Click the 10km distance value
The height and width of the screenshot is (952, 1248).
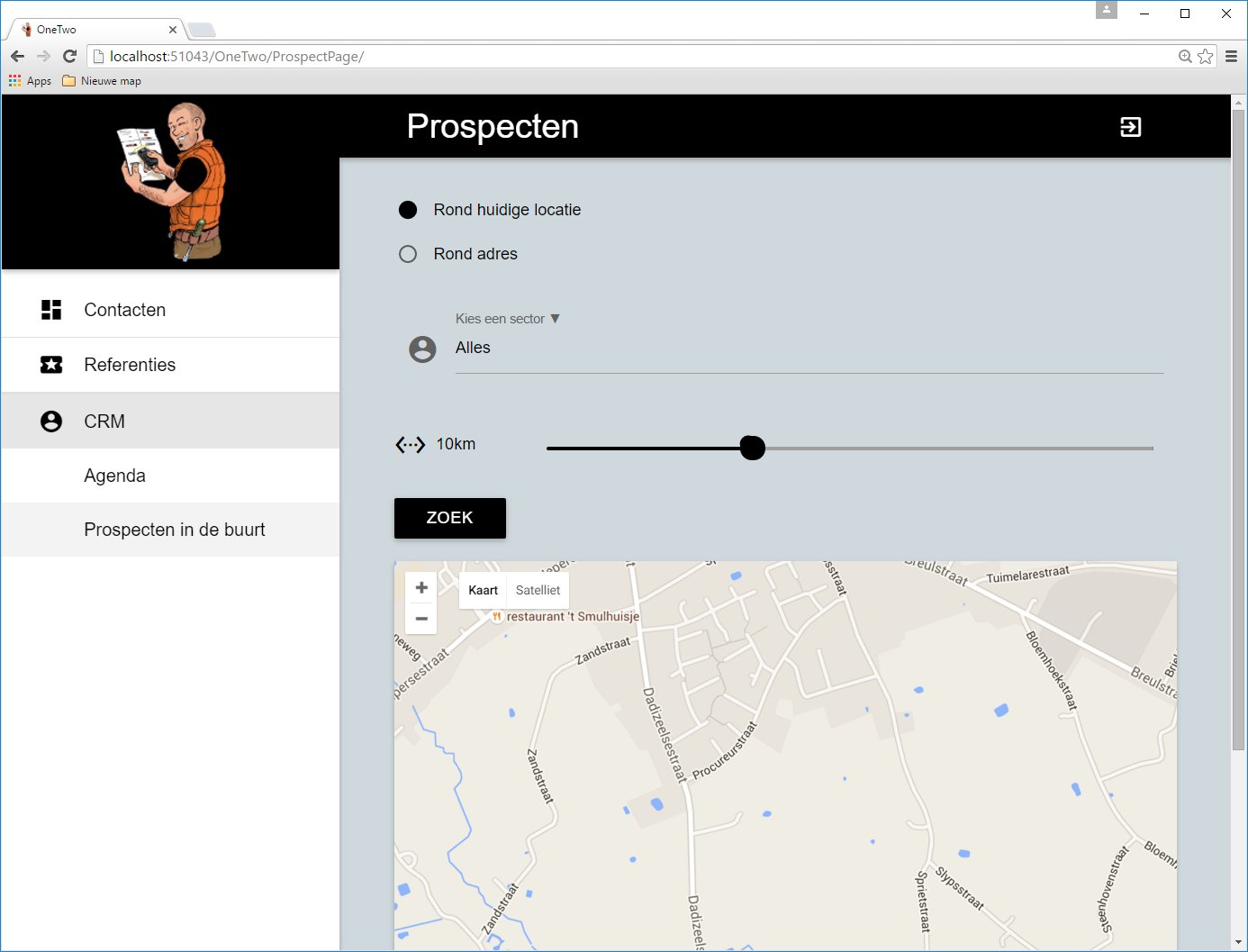tap(456, 444)
